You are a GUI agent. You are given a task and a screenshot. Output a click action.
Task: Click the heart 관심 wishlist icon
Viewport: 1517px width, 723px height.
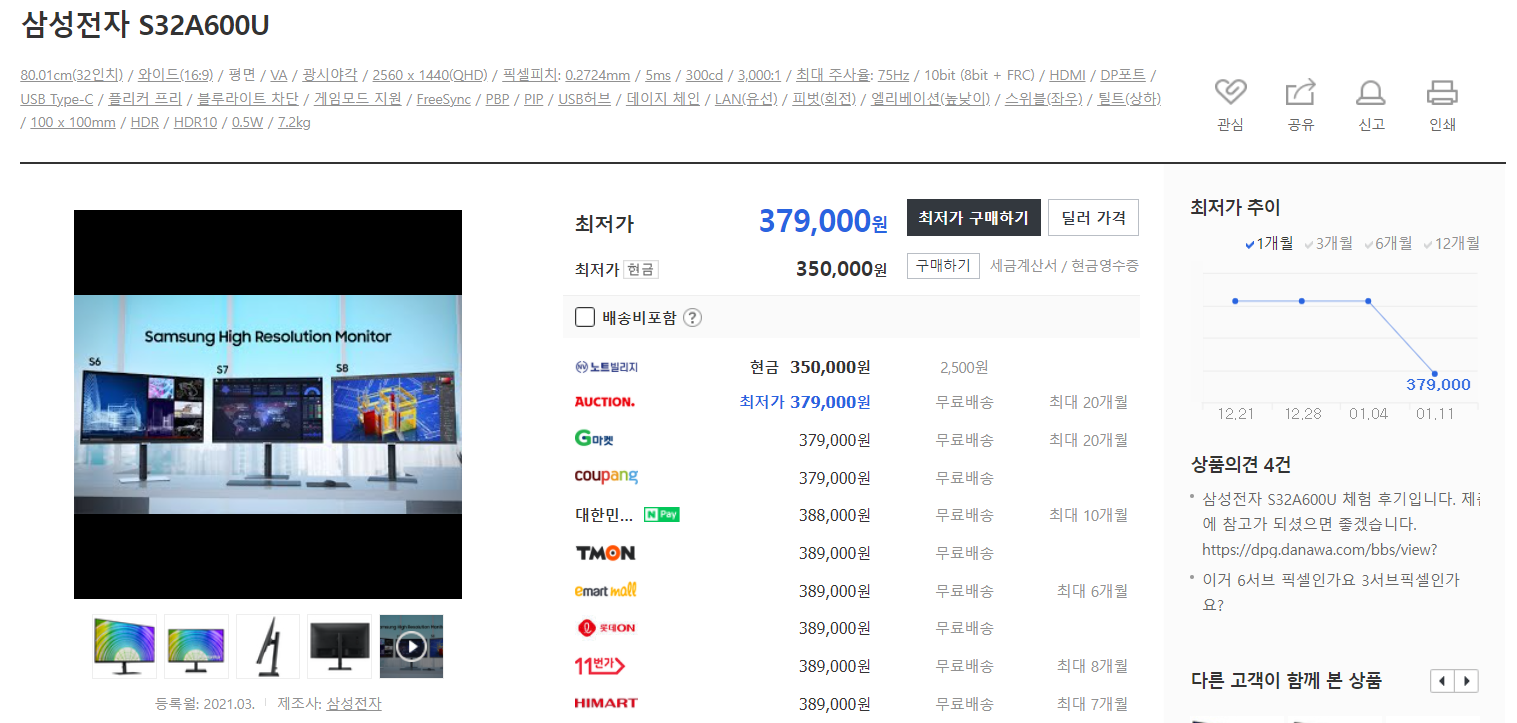point(1230,93)
